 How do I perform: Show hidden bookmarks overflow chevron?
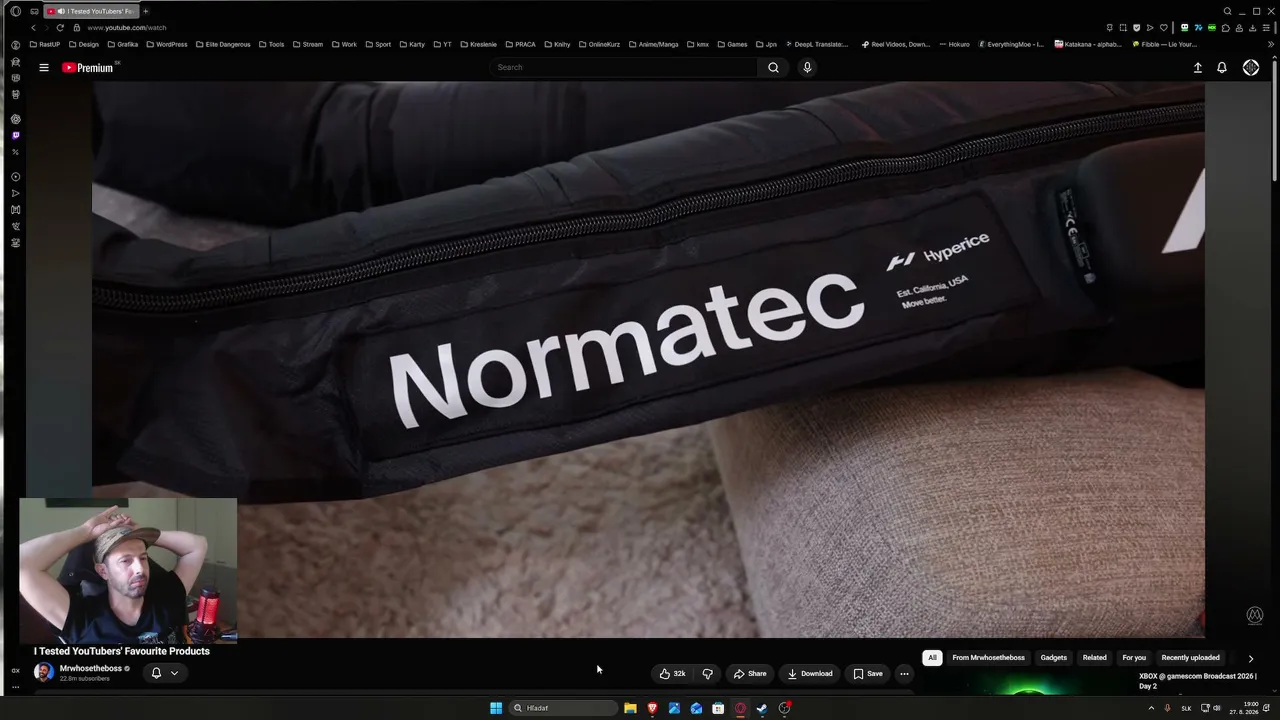pos(1271,44)
